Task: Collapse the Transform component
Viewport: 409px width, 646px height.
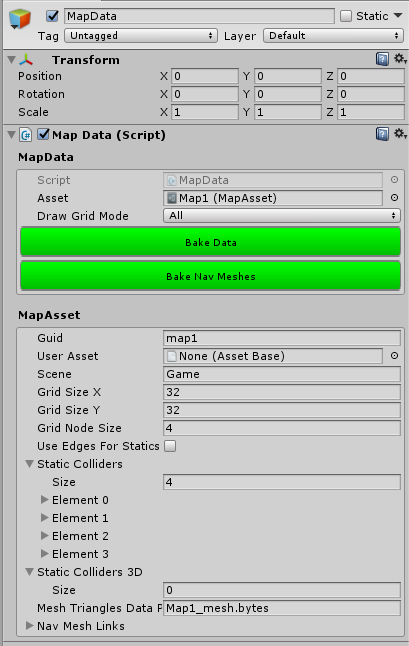Action: (12, 60)
